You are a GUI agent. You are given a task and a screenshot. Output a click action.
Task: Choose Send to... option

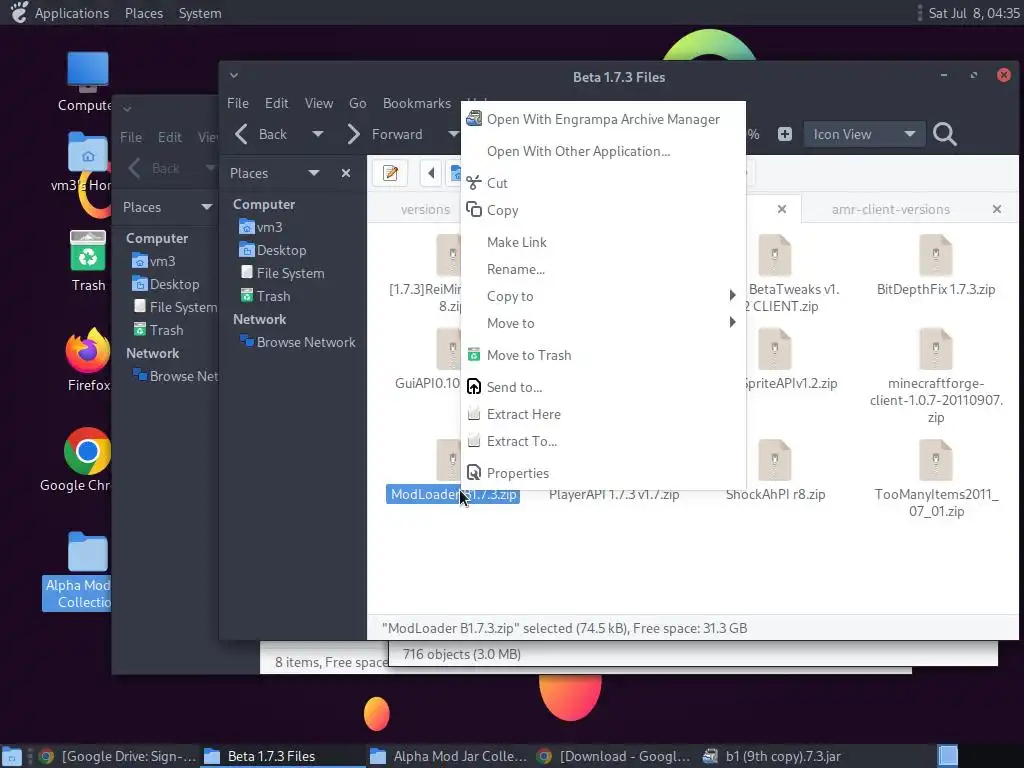(x=603, y=387)
